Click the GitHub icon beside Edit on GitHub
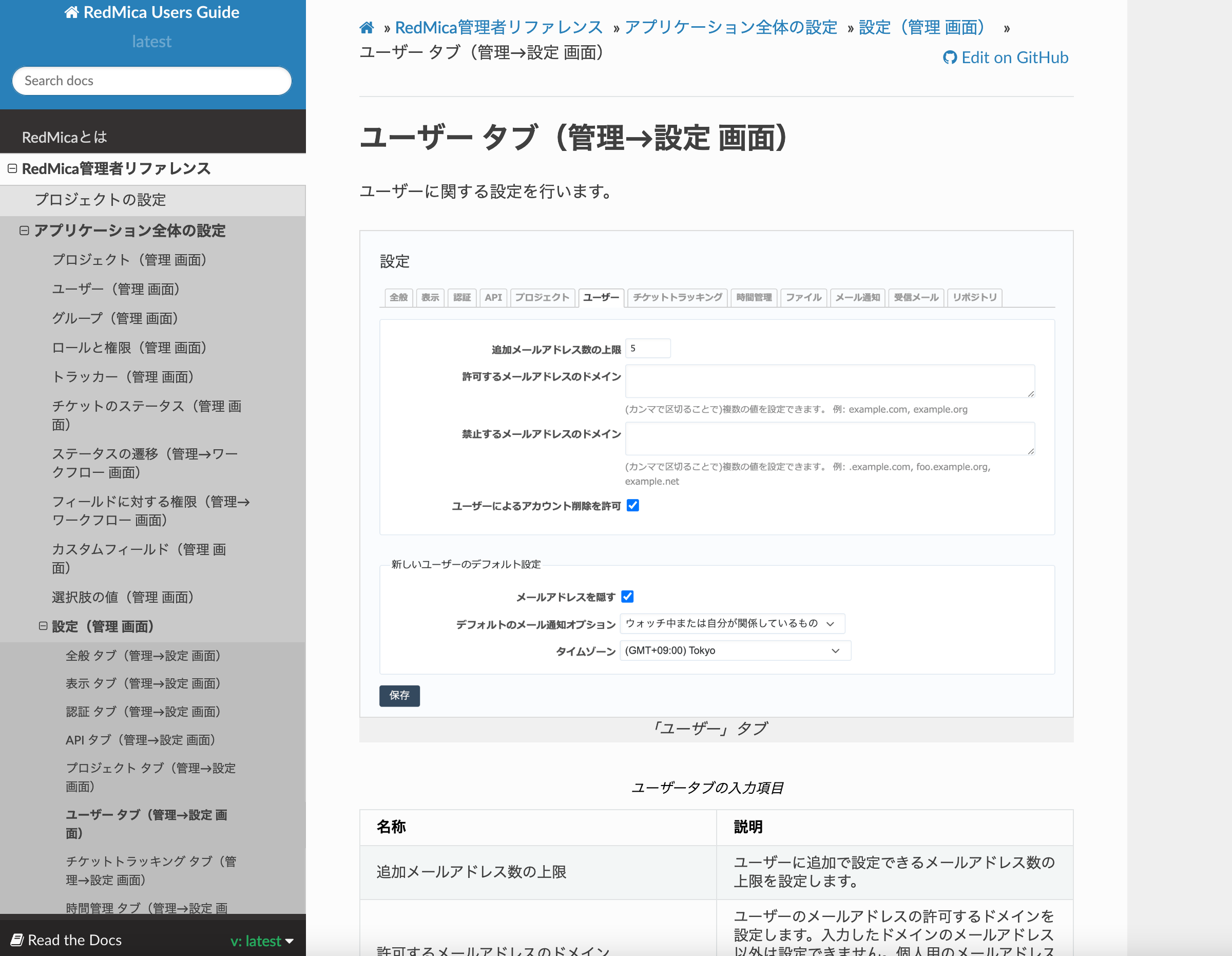Screen dimensions: 1232x956 coord(949,58)
